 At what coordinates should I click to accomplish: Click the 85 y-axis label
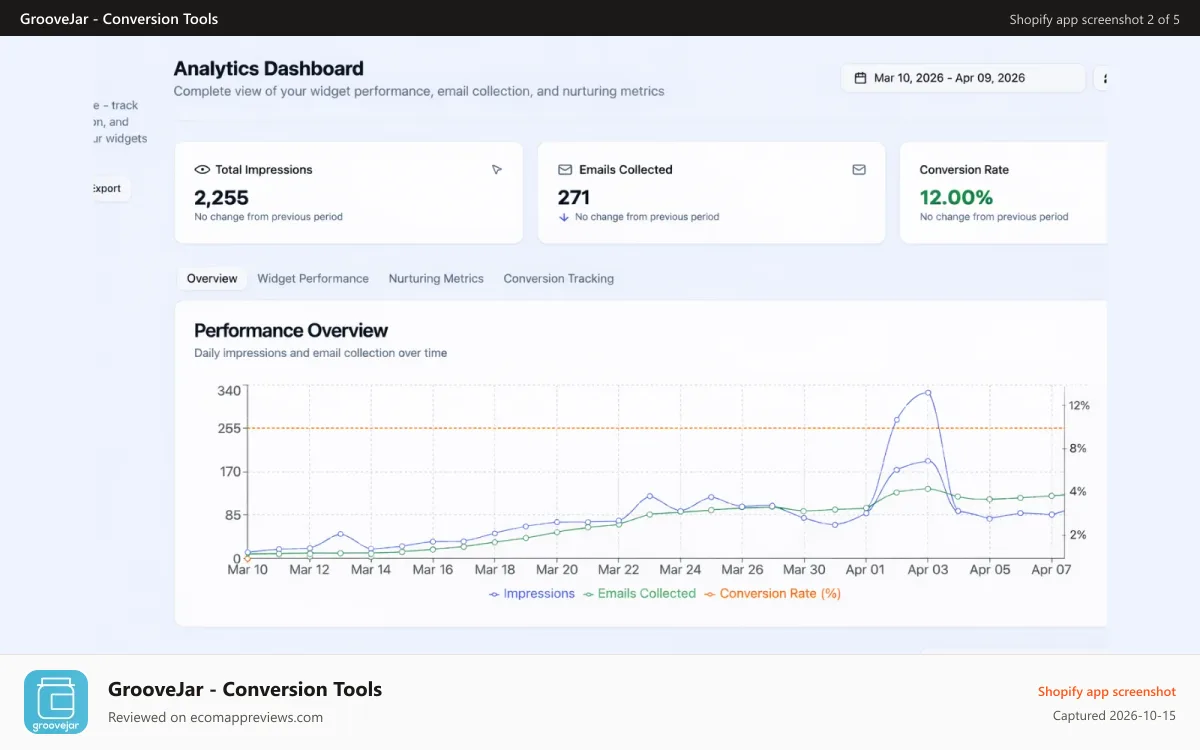pyautogui.click(x=233, y=515)
